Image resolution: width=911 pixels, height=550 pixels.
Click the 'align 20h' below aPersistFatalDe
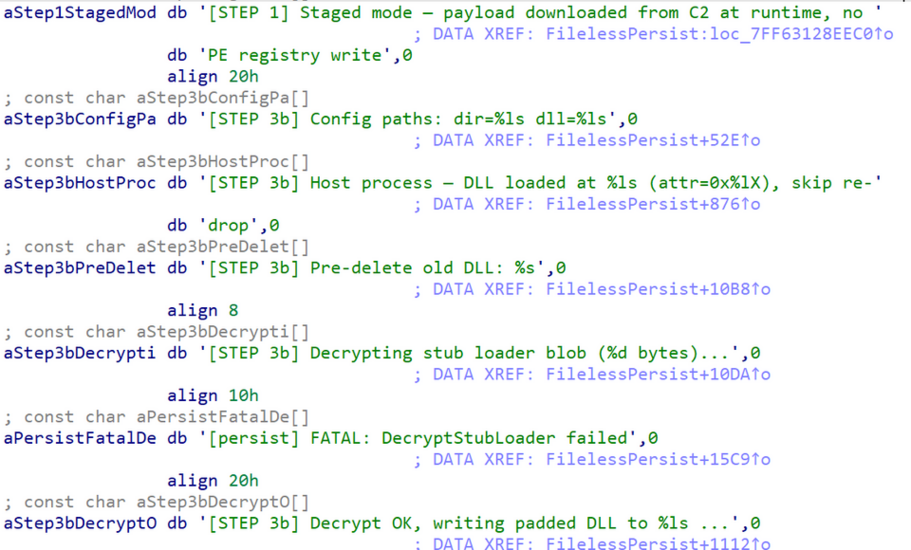[x=213, y=481]
